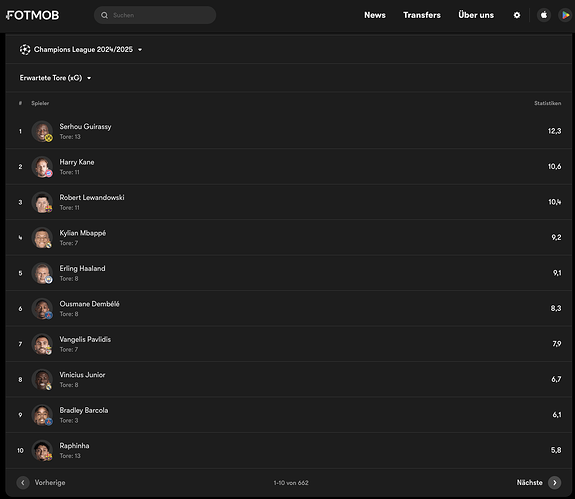Open the Apple App Store icon
Image resolution: width=575 pixels, height=499 pixels.
click(544, 15)
